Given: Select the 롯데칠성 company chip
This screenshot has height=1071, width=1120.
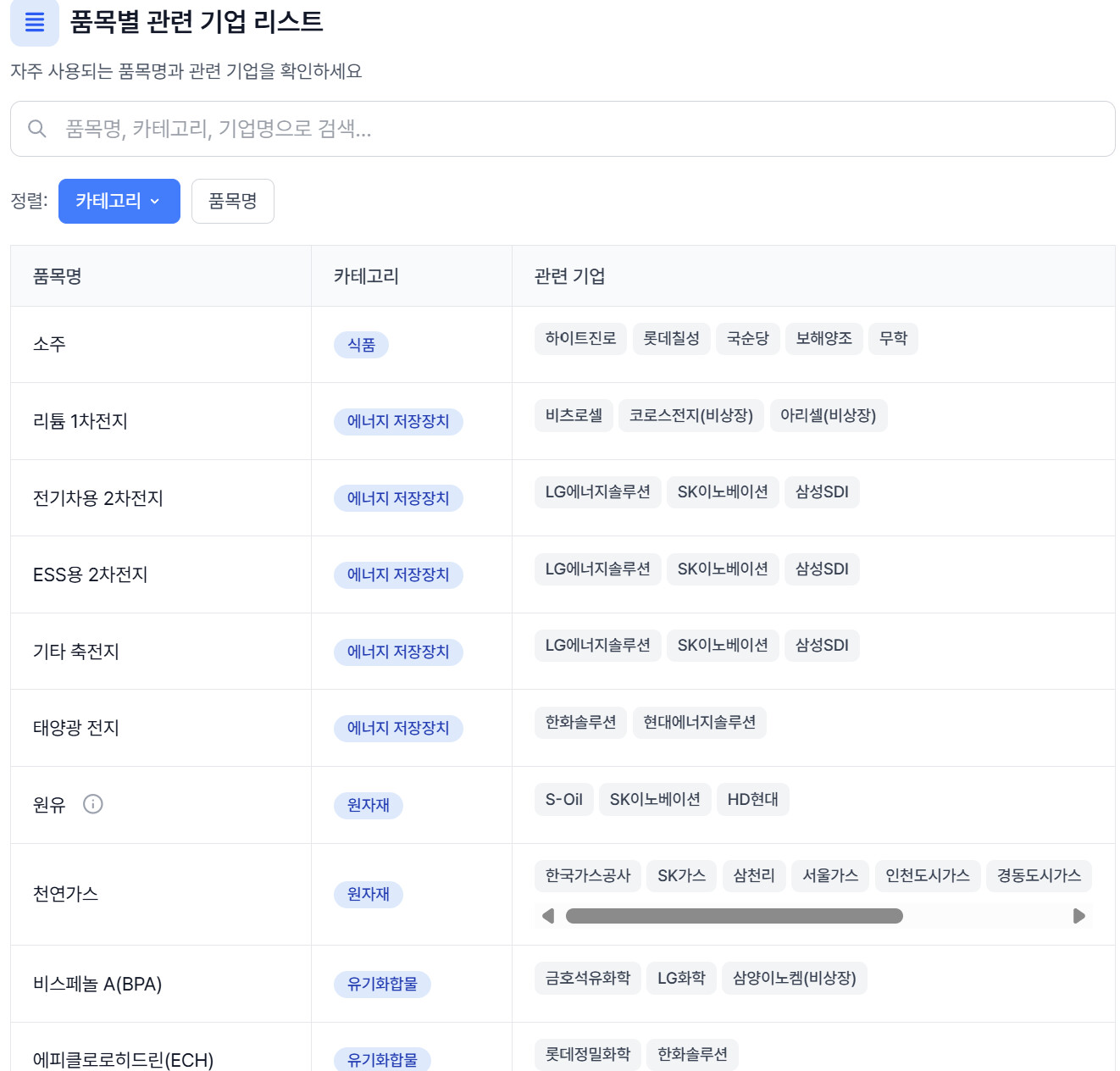Looking at the screenshot, I should (x=672, y=339).
